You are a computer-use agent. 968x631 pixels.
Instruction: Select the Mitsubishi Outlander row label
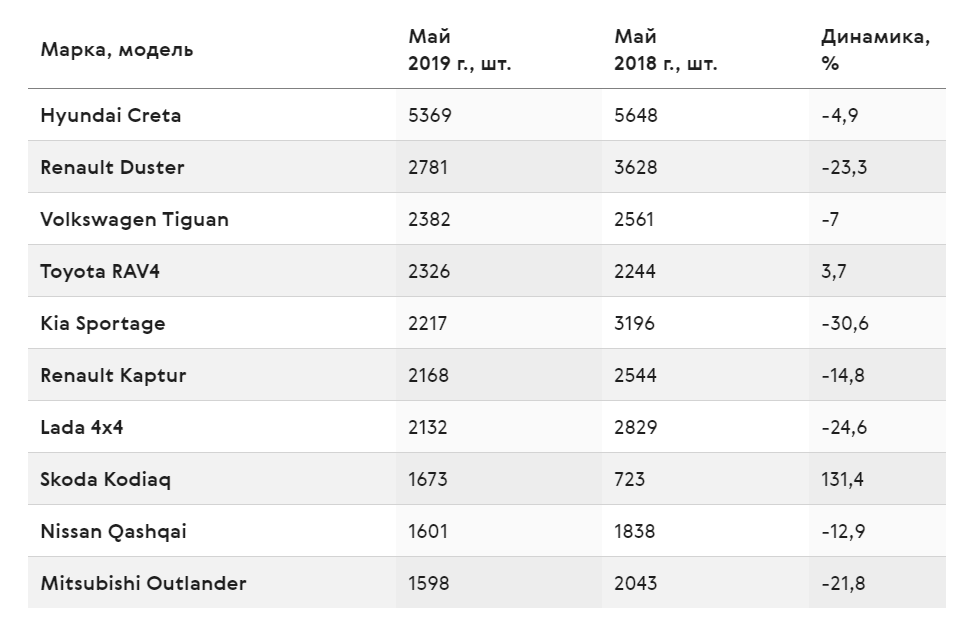tap(143, 583)
